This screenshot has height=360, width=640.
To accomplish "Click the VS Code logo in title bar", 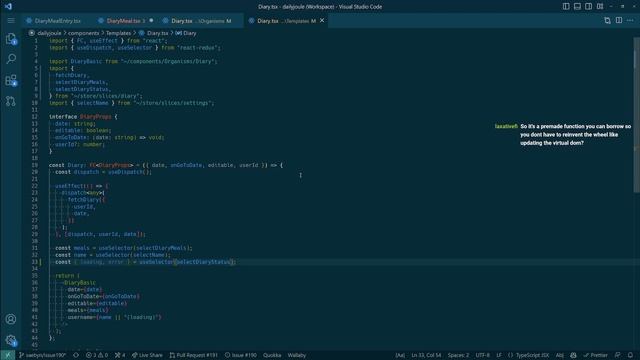I will click(x=8, y=7).
